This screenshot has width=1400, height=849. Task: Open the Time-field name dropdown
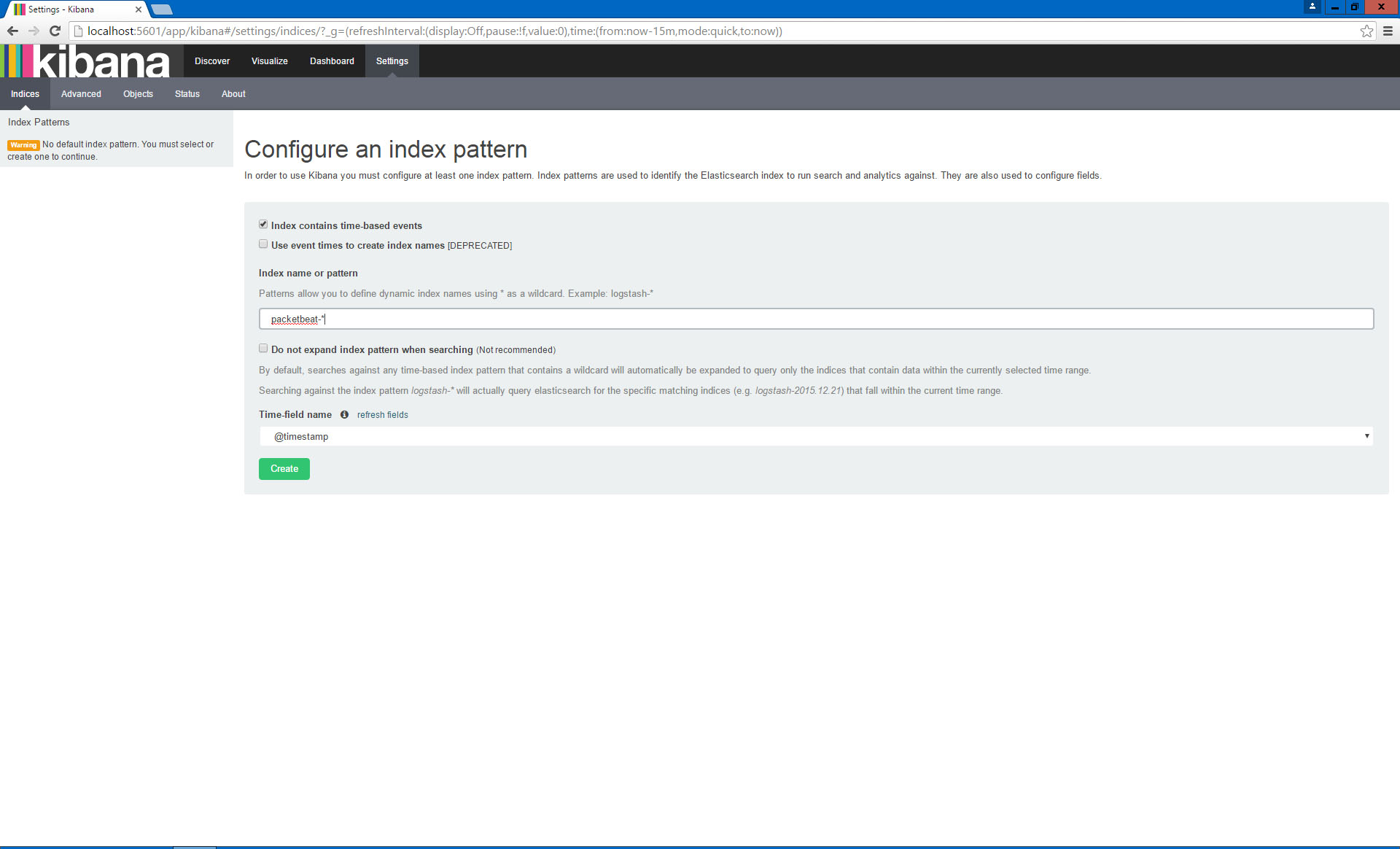pos(816,436)
